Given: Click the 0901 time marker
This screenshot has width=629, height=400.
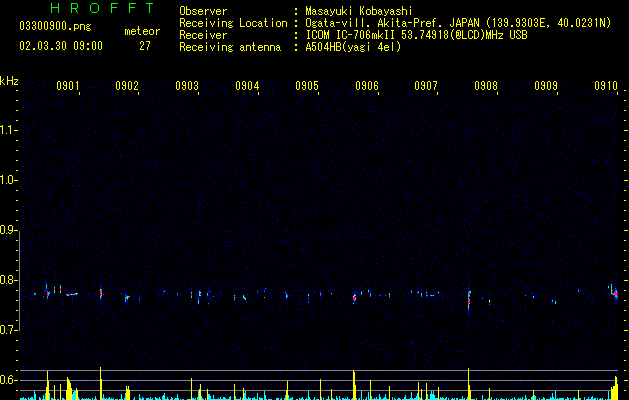Looking at the screenshot, I should (67, 86).
